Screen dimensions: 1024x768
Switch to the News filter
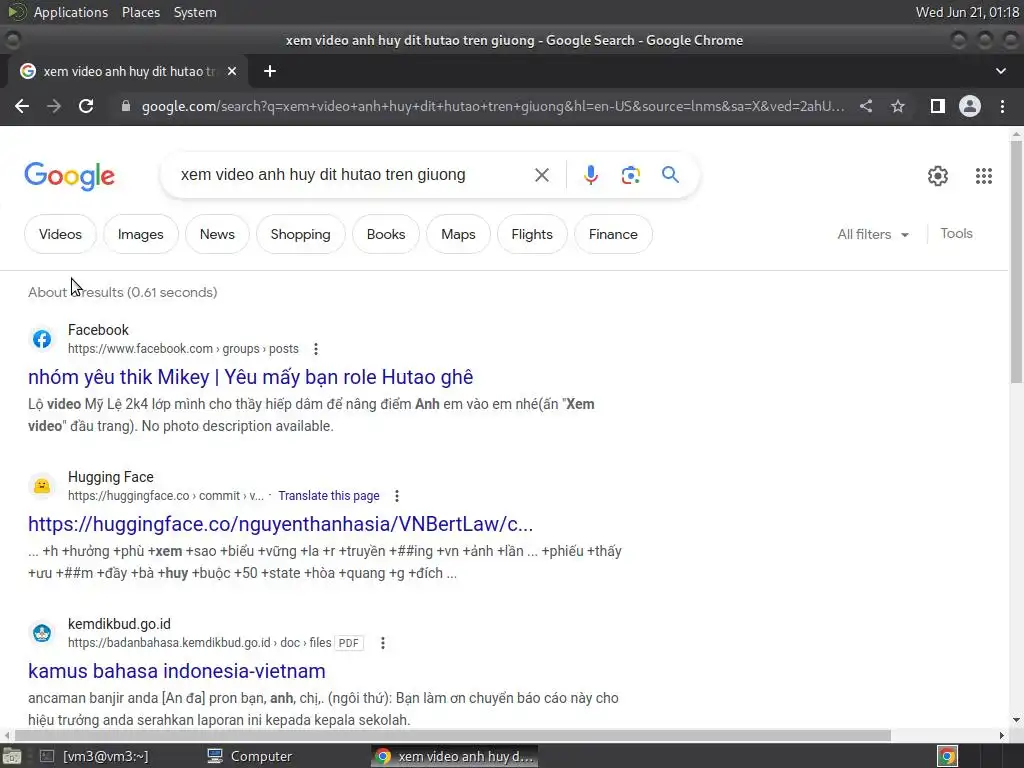tap(217, 234)
